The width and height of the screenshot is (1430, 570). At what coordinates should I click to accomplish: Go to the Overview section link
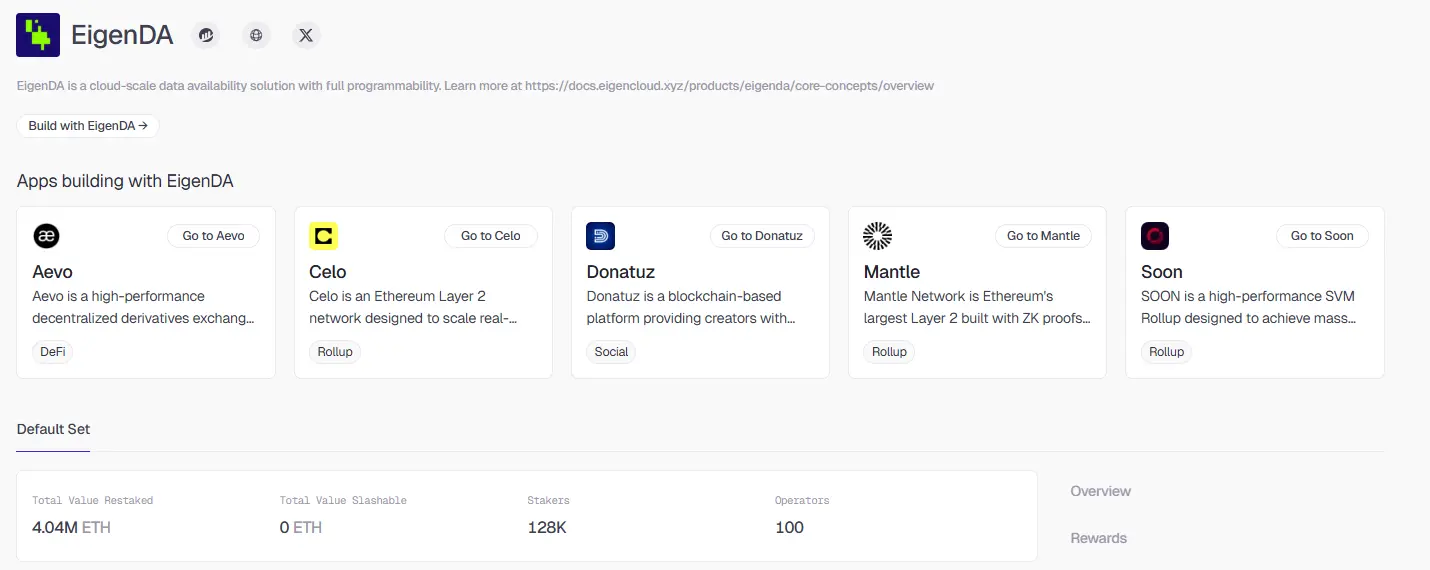1100,491
